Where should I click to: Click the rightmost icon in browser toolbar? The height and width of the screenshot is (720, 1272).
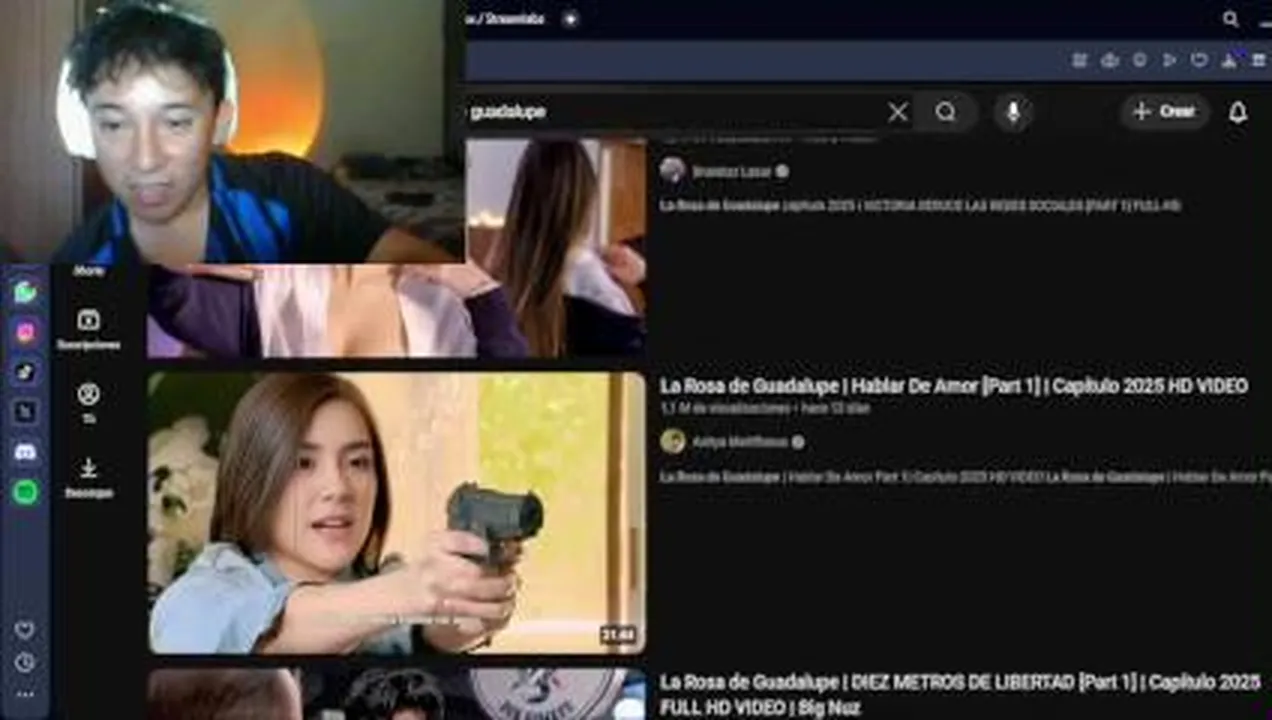[x=1259, y=60]
